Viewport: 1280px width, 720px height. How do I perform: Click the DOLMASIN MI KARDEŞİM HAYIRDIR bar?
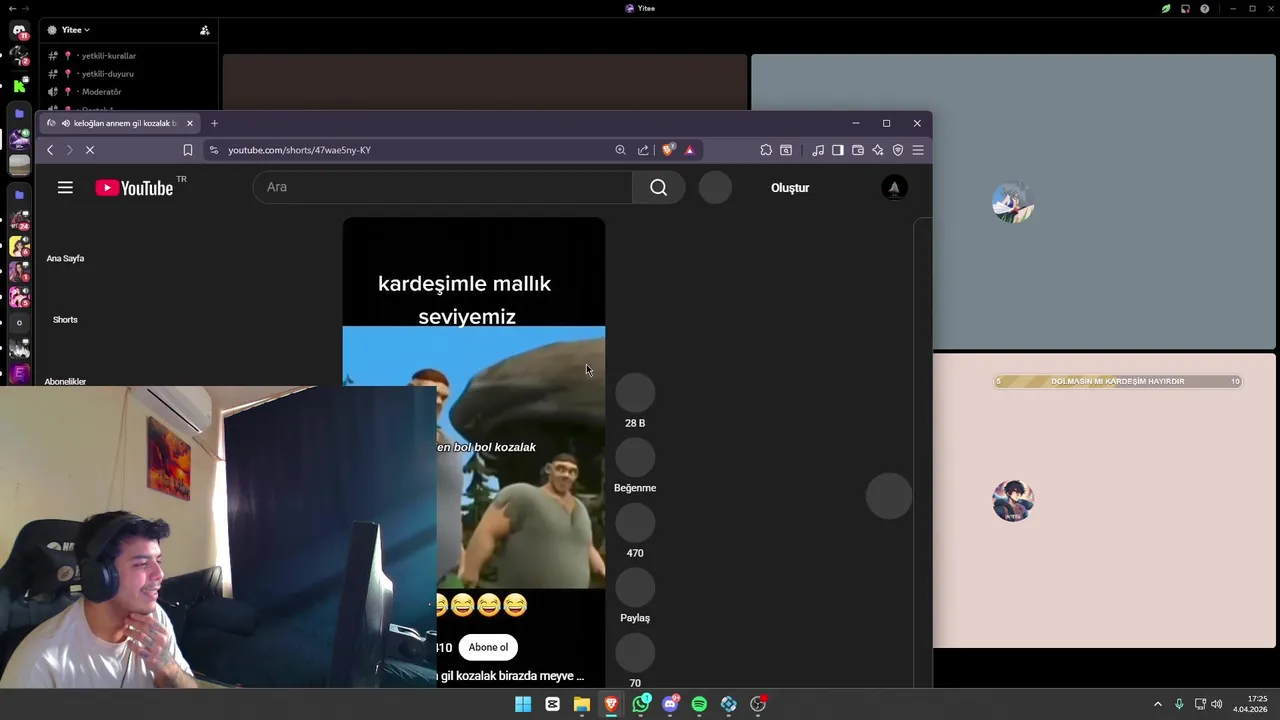(1118, 381)
